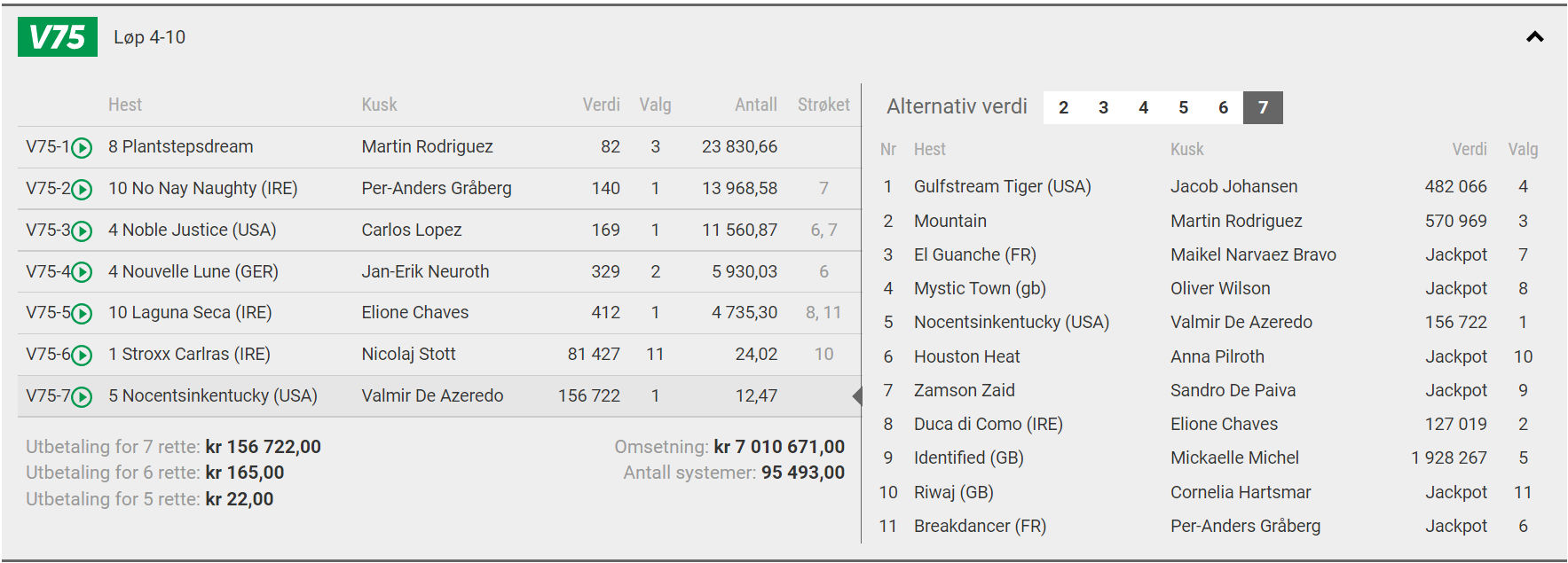The height and width of the screenshot is (563, 1568).
Task: Play the V75-1 race replay icon
Action: pyautogui.click(x=82, y=148)
